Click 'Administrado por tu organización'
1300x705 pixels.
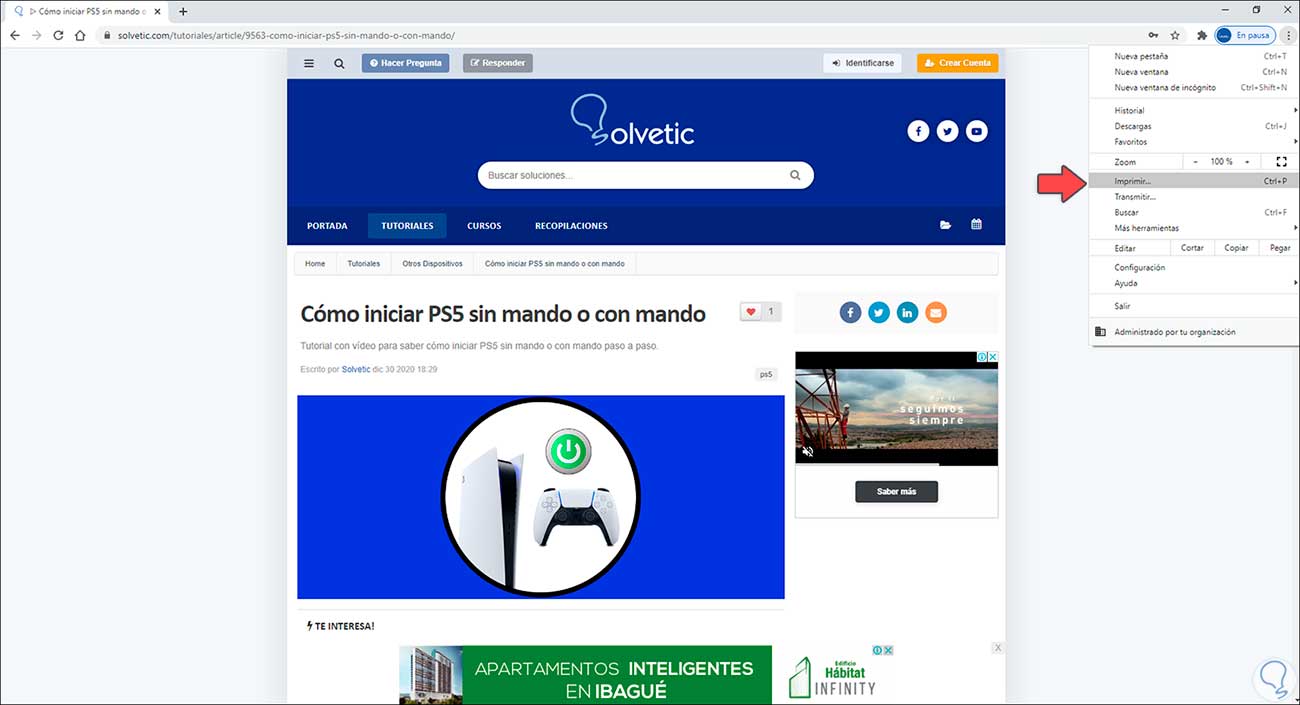1194,332
